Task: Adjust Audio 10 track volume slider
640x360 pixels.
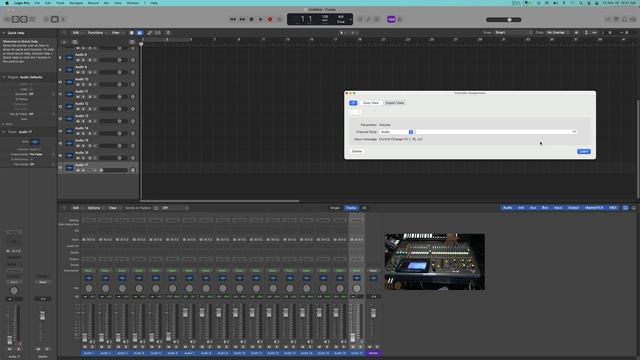Action: click(x=114, y=84)
